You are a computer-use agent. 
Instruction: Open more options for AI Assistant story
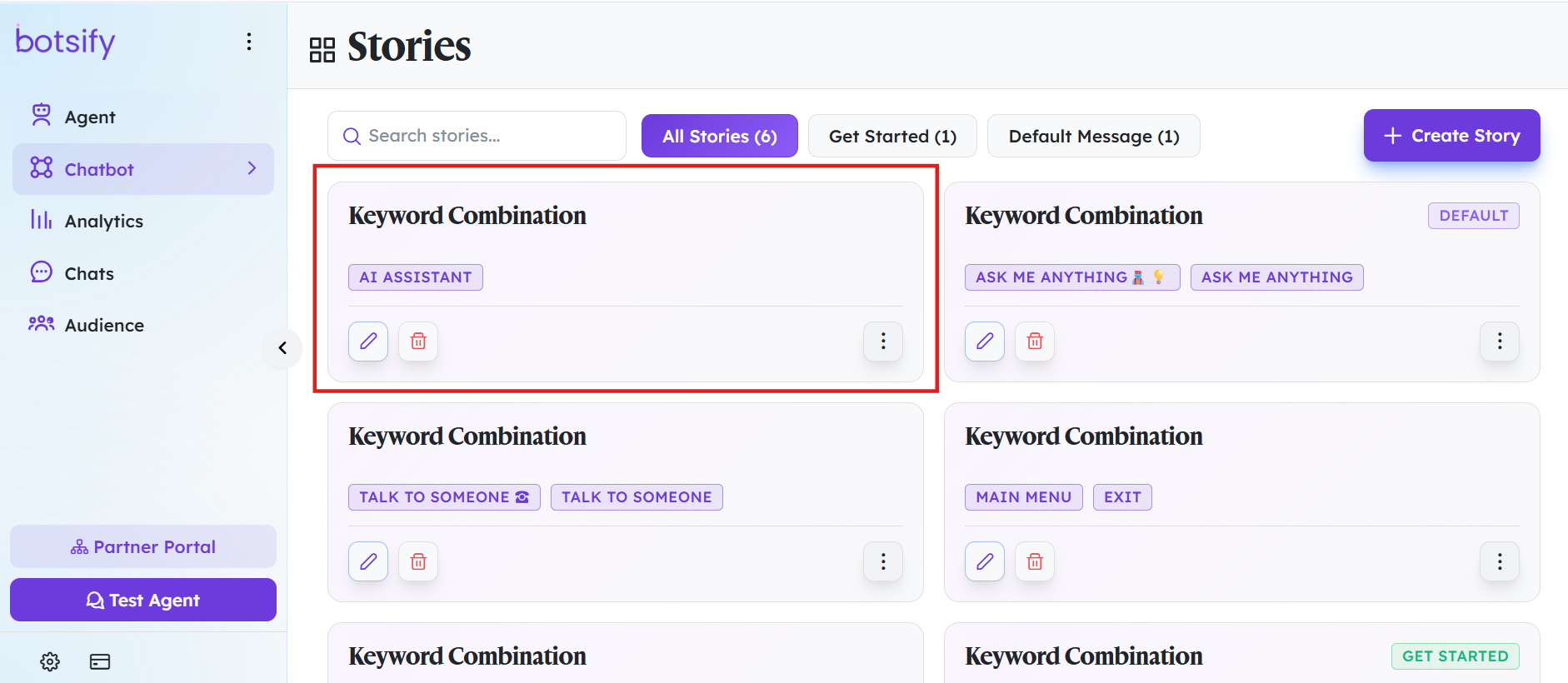pos(883,341)
